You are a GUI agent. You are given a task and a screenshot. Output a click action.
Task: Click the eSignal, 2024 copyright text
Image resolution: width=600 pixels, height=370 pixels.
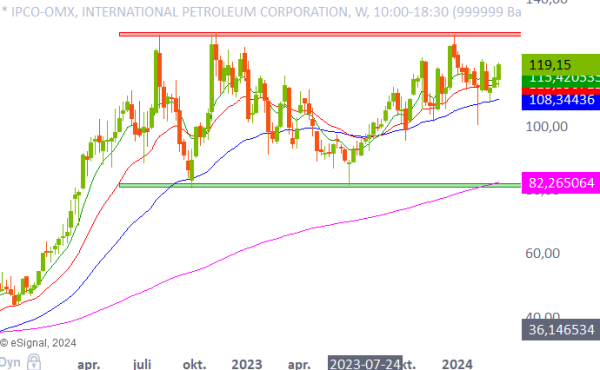click(x=38, y=343)
